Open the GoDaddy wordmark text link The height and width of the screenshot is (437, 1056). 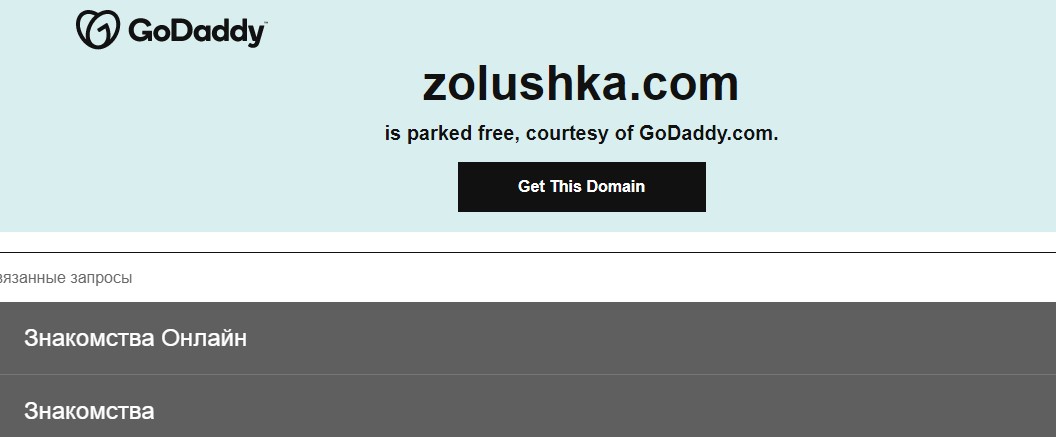tap(195, 32)
